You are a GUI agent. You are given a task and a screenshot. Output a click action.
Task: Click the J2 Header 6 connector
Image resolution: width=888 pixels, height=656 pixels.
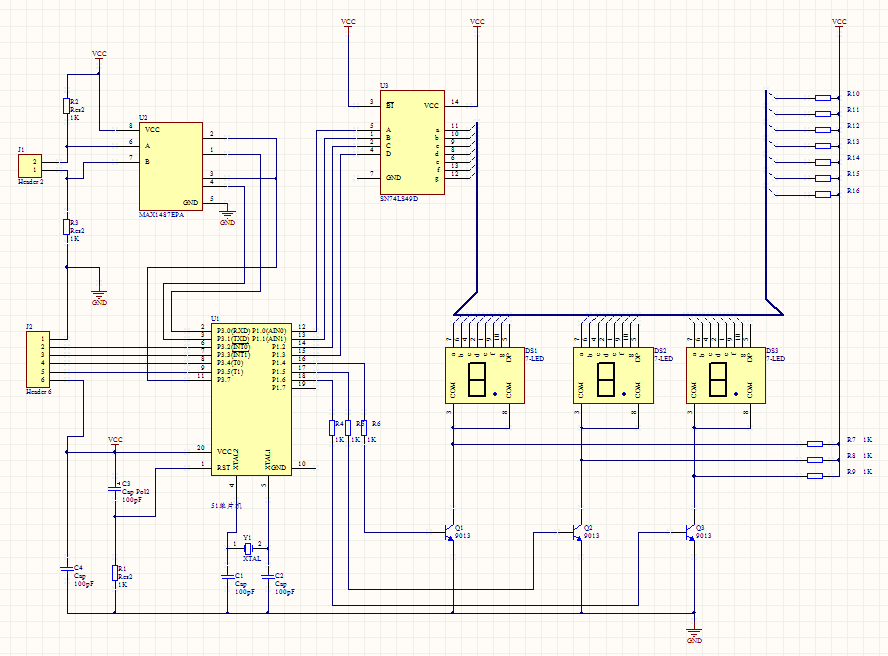tap(38, 359)
